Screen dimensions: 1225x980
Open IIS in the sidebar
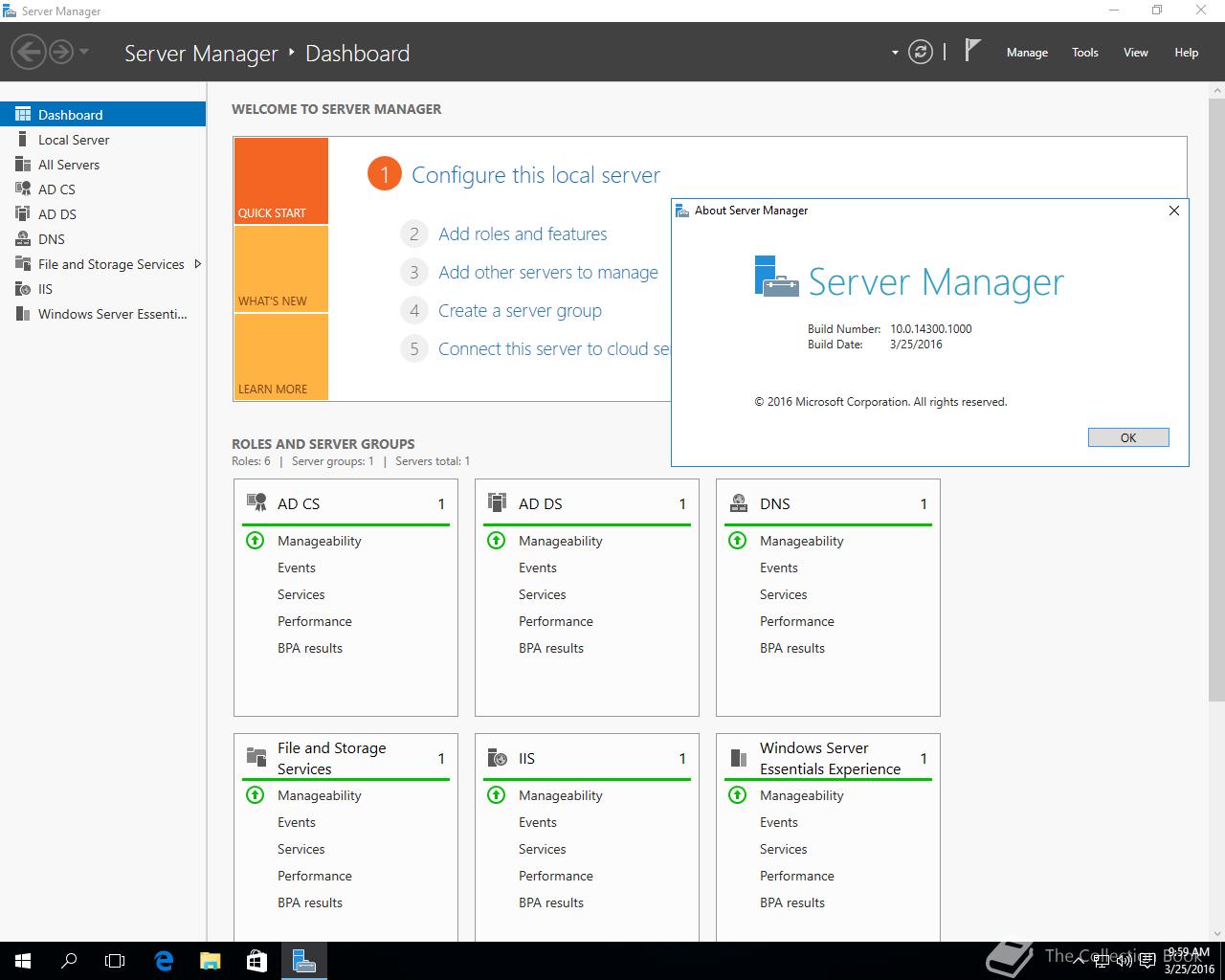click(x=102, y=289)
